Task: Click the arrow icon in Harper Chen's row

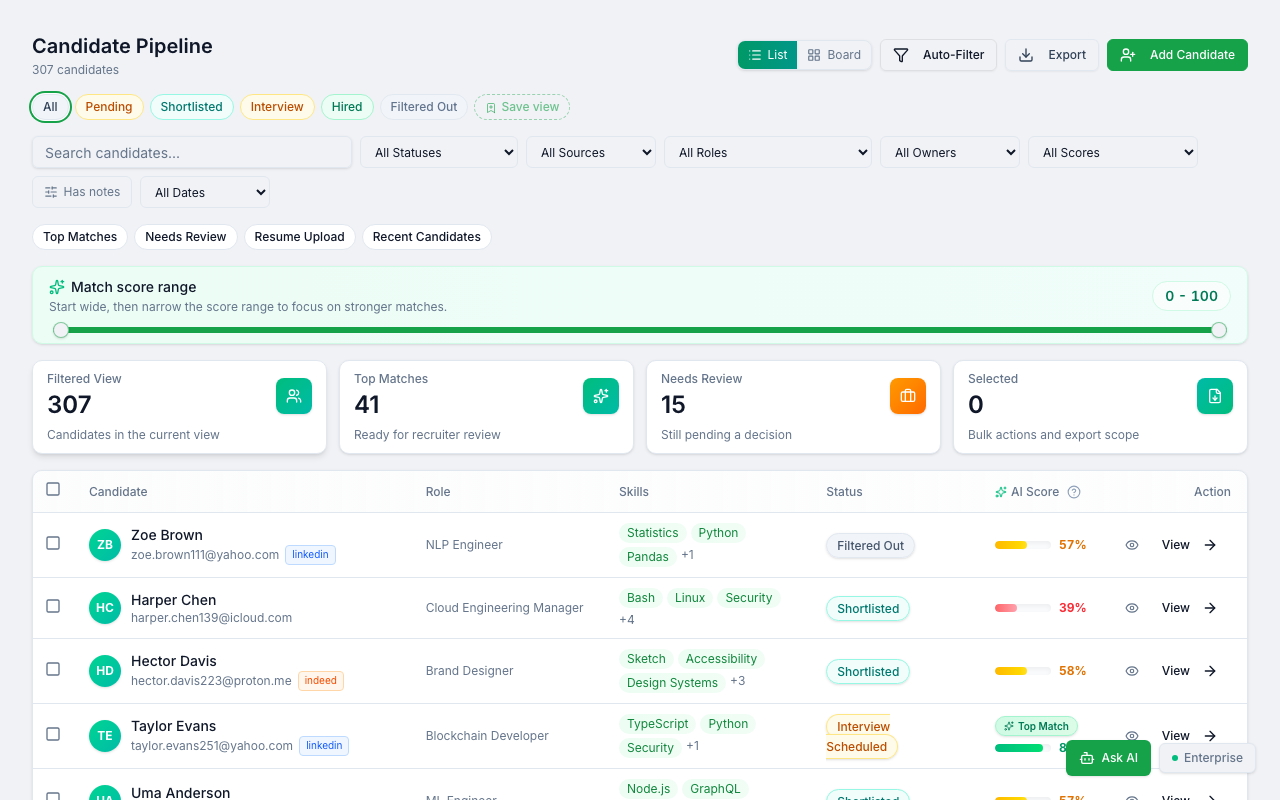Action: point(1210,608)
